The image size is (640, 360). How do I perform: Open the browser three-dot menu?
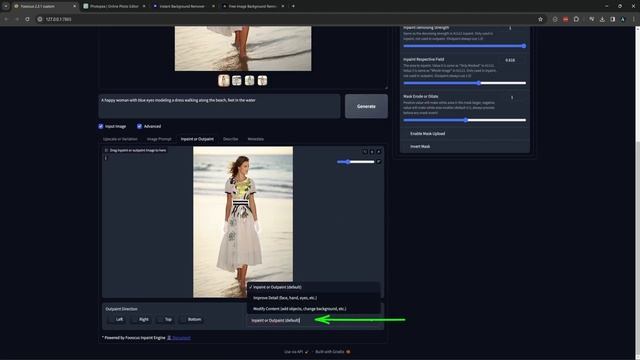point(634,19)
